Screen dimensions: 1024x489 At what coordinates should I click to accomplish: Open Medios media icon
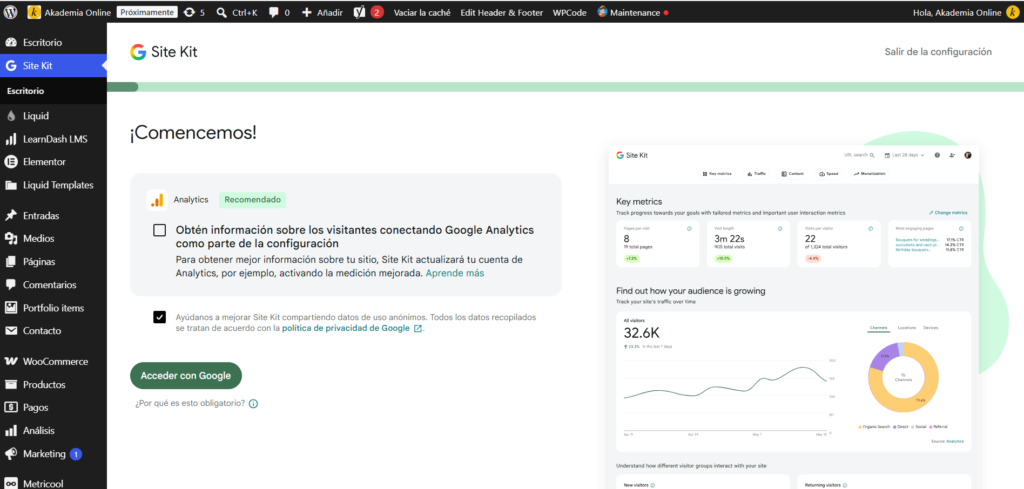pyautogui.click(x=10, y=238)
